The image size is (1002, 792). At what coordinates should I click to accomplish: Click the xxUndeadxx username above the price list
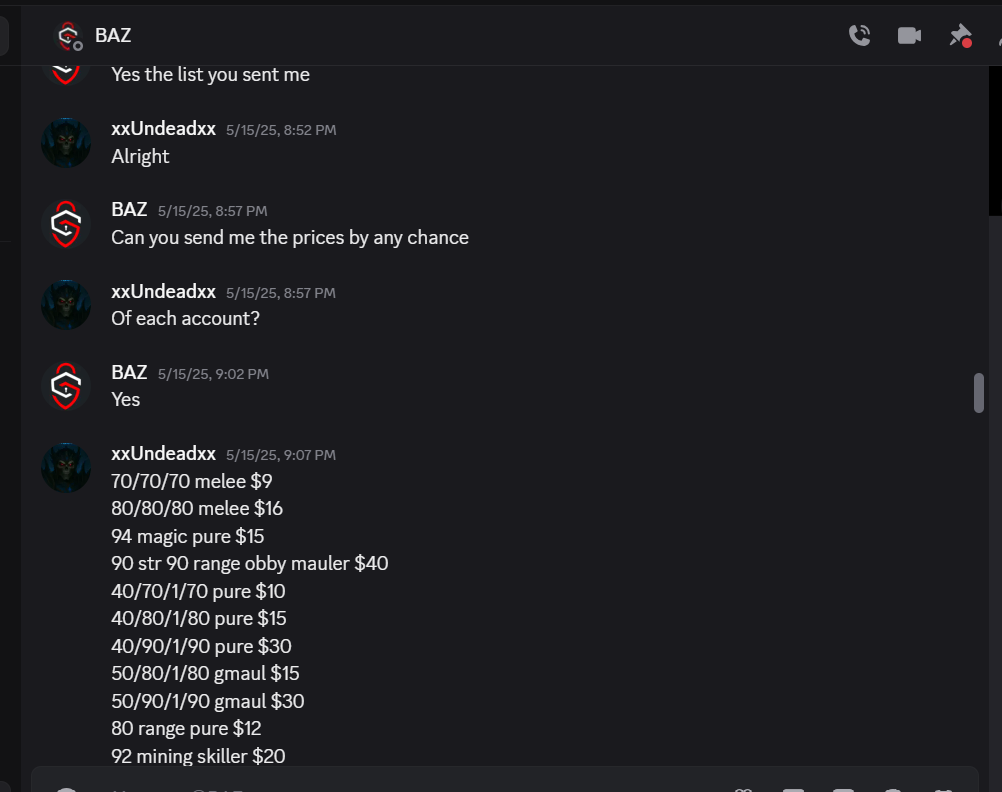(x=164, y=453)
